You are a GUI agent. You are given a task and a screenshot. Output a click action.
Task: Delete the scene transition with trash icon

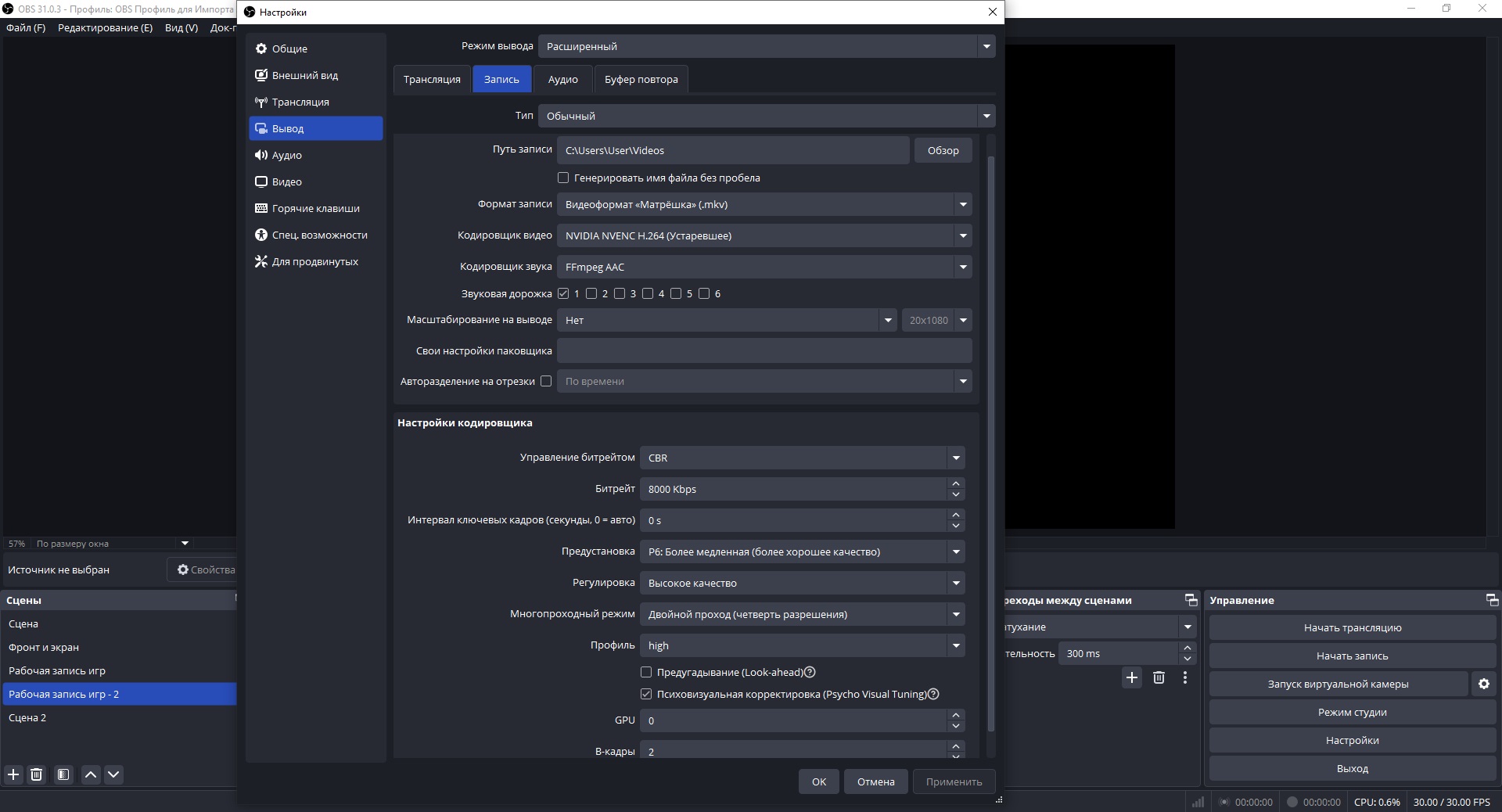1159,677
